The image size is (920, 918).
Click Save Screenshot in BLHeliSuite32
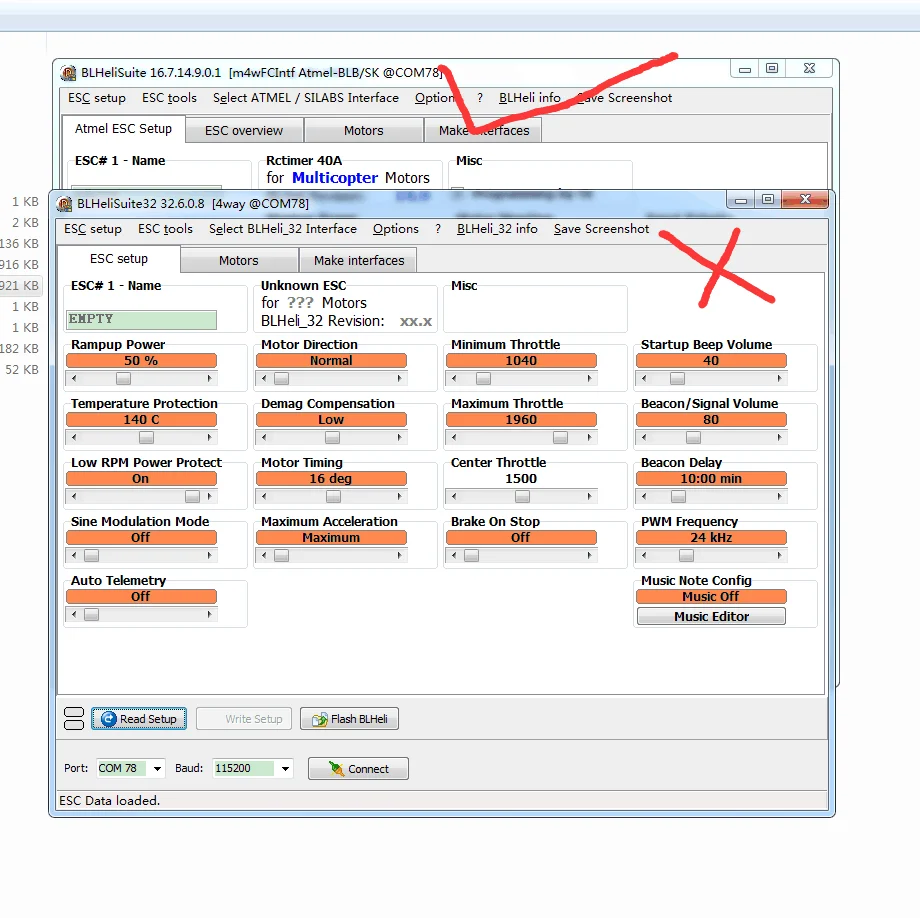point(601,229)
